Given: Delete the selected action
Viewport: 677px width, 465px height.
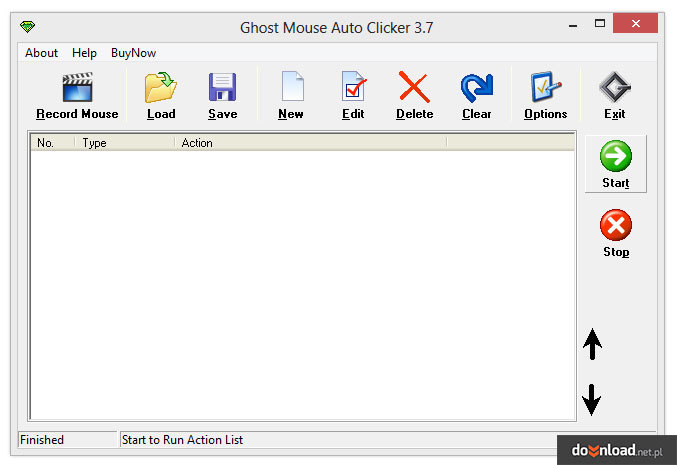Looking at the screenshot, I should 414,96.
